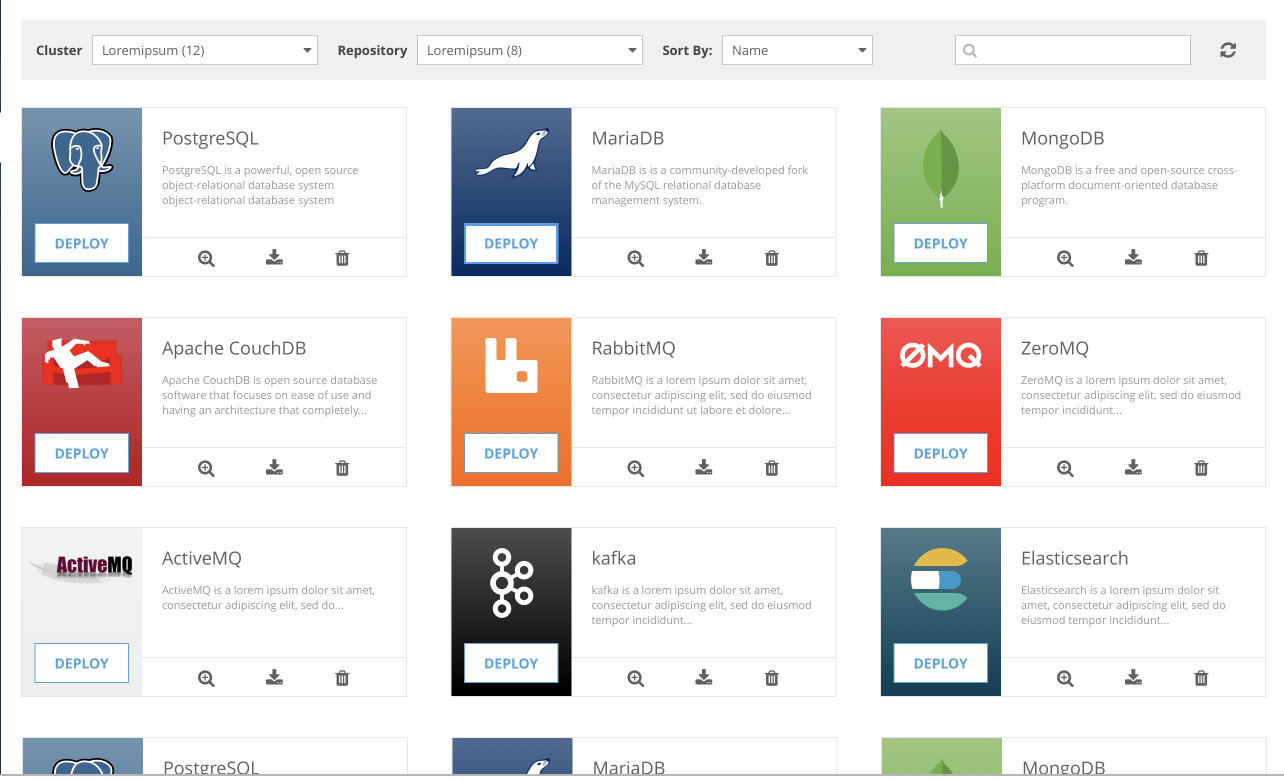1284x780 pixels.
Task: Deploy PostgreSQL
Action: pyautogui.click(x=82, y=243)
